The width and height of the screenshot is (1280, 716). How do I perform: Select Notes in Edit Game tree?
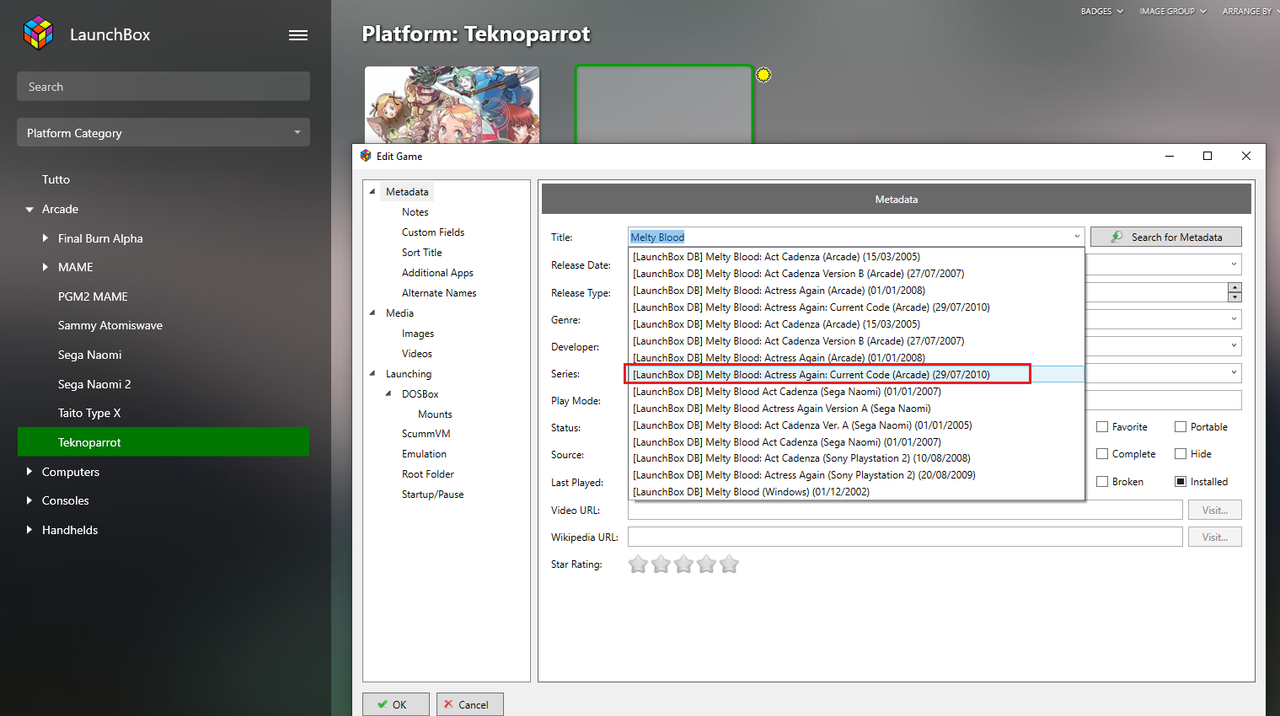pos(415,212)
